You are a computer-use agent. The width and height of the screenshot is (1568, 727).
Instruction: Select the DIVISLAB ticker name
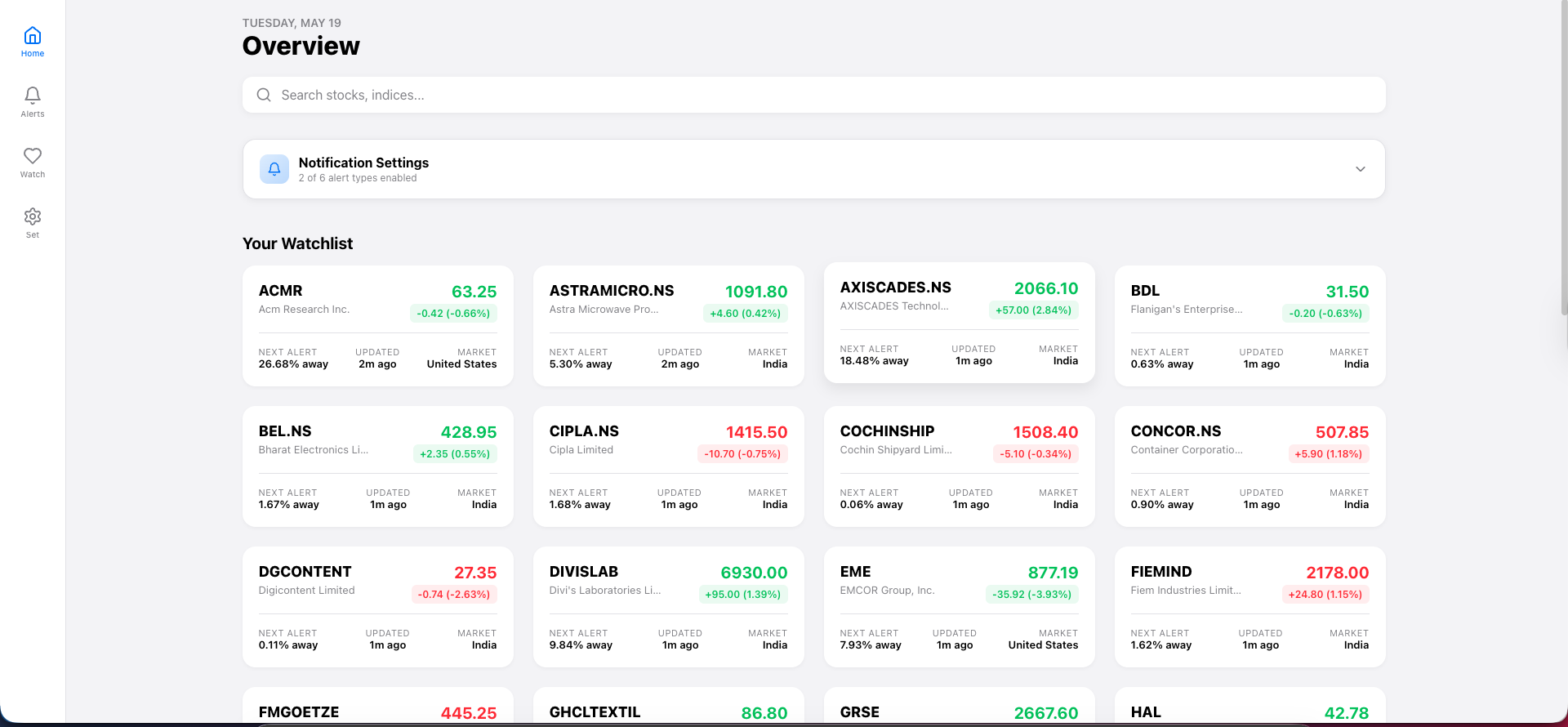pos(584,572)
